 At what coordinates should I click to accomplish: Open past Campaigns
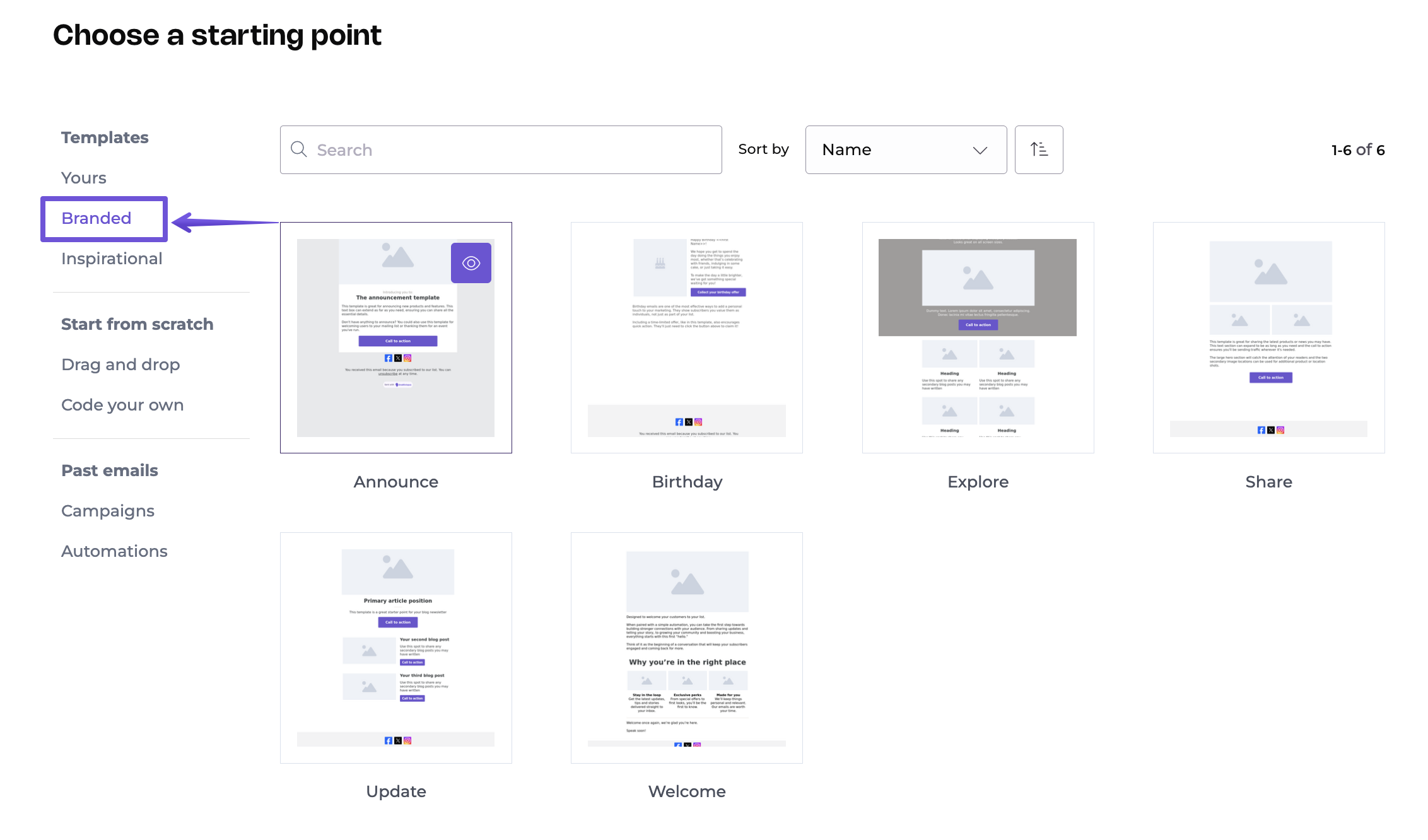coord(107,510)
